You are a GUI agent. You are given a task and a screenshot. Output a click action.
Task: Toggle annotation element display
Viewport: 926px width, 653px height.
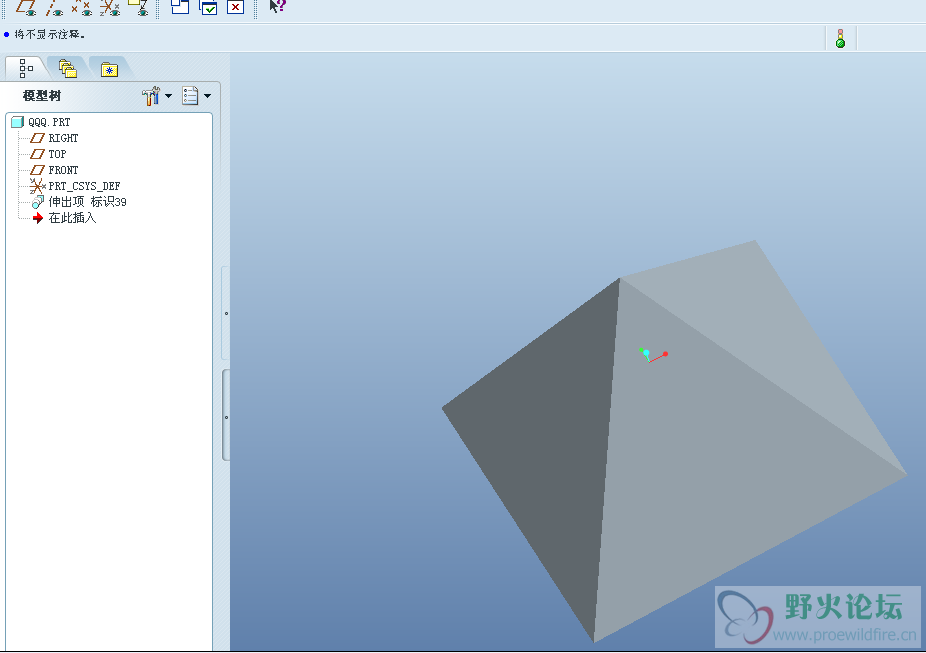(x=138, y=8)
